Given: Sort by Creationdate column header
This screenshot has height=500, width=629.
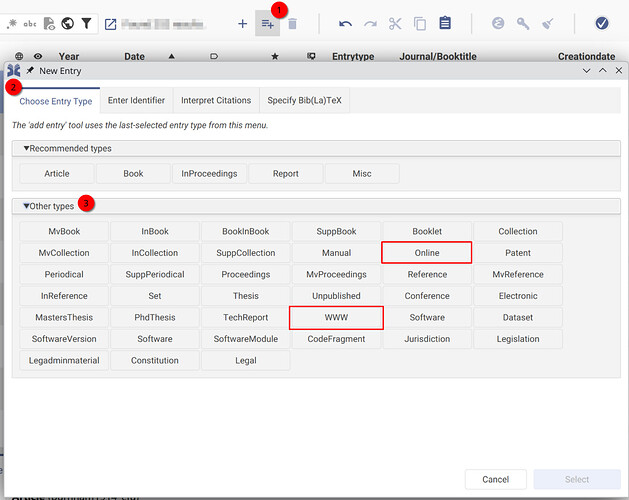Looking at the screenshot, I should [x=586, y=57].
